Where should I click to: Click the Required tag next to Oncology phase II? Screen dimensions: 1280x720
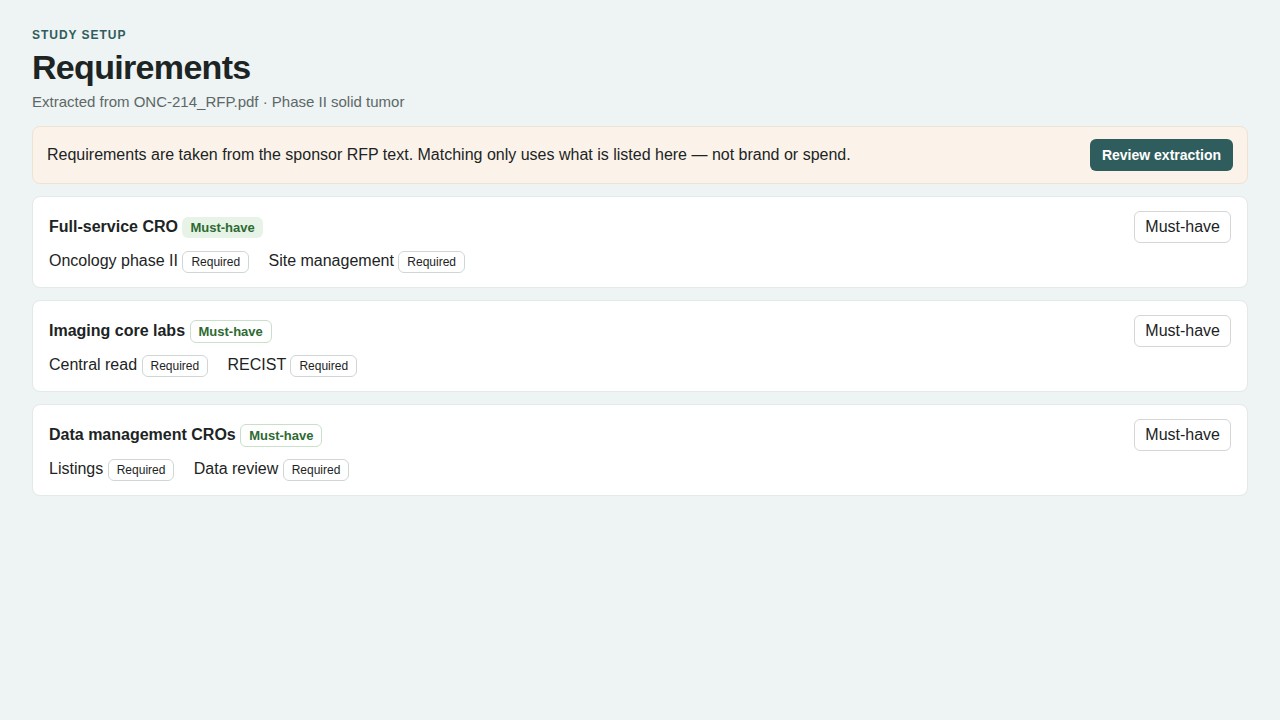216,262
